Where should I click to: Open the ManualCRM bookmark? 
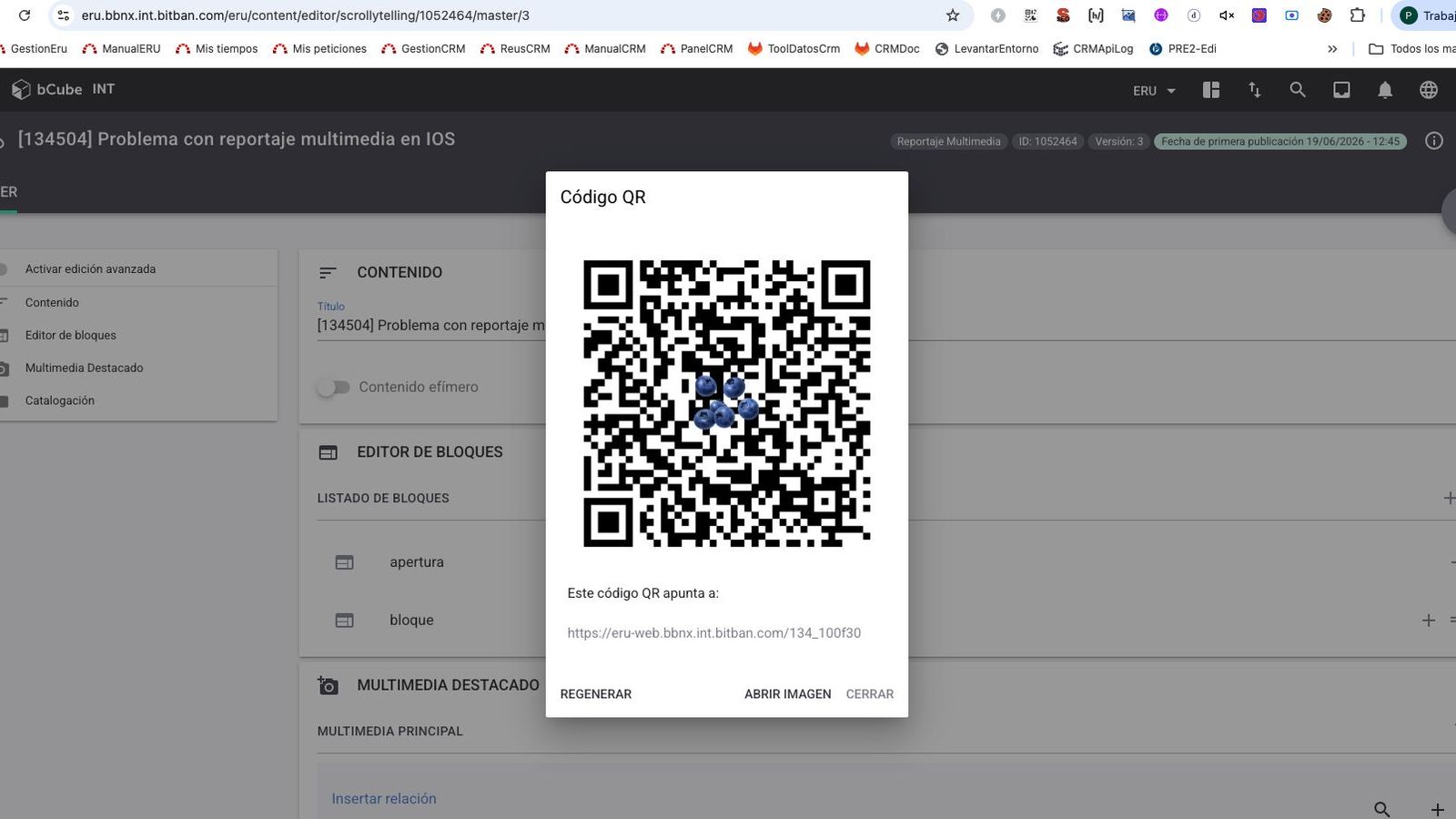click(x=604, y=49)
